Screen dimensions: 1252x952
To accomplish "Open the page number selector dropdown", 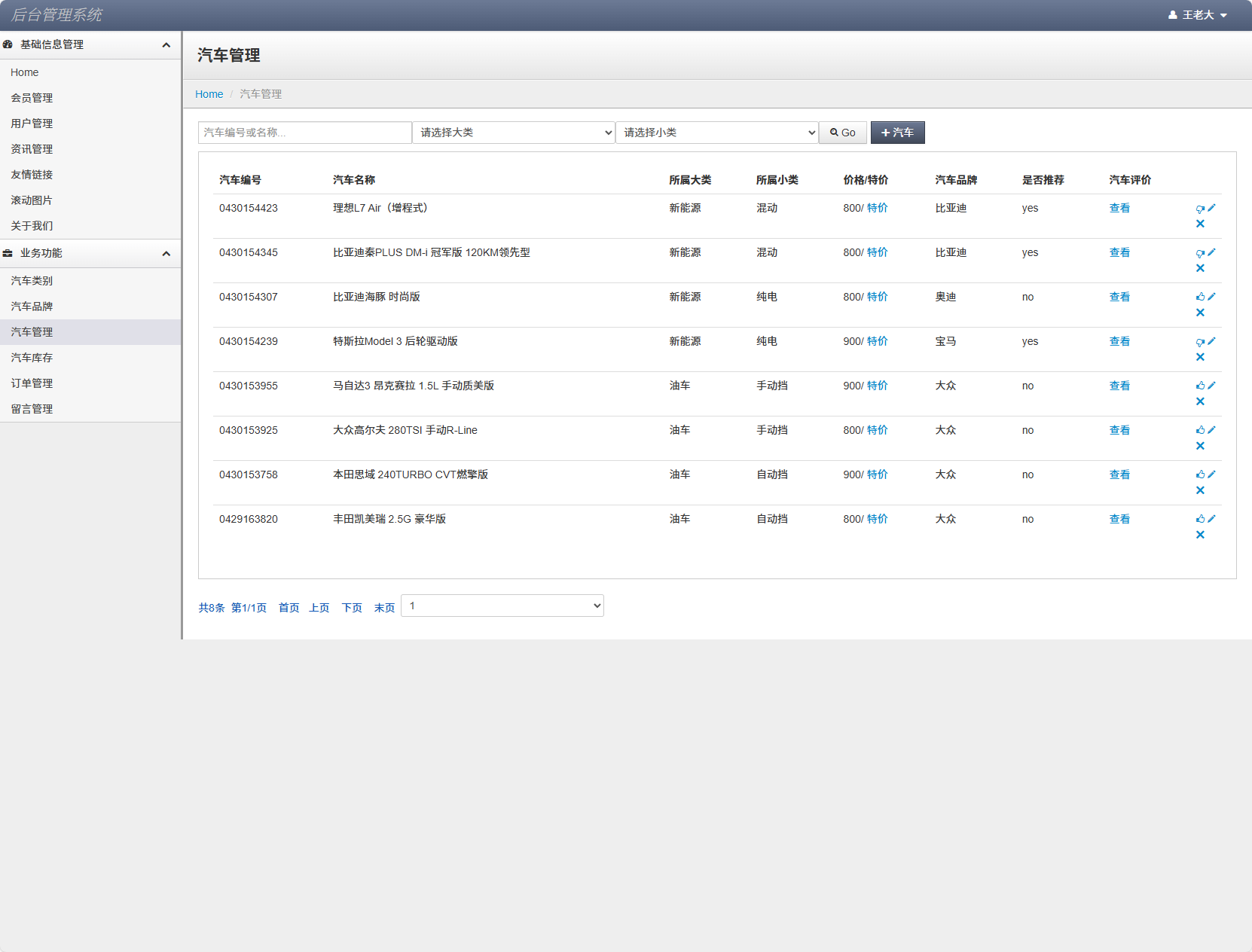I will 502,606.
